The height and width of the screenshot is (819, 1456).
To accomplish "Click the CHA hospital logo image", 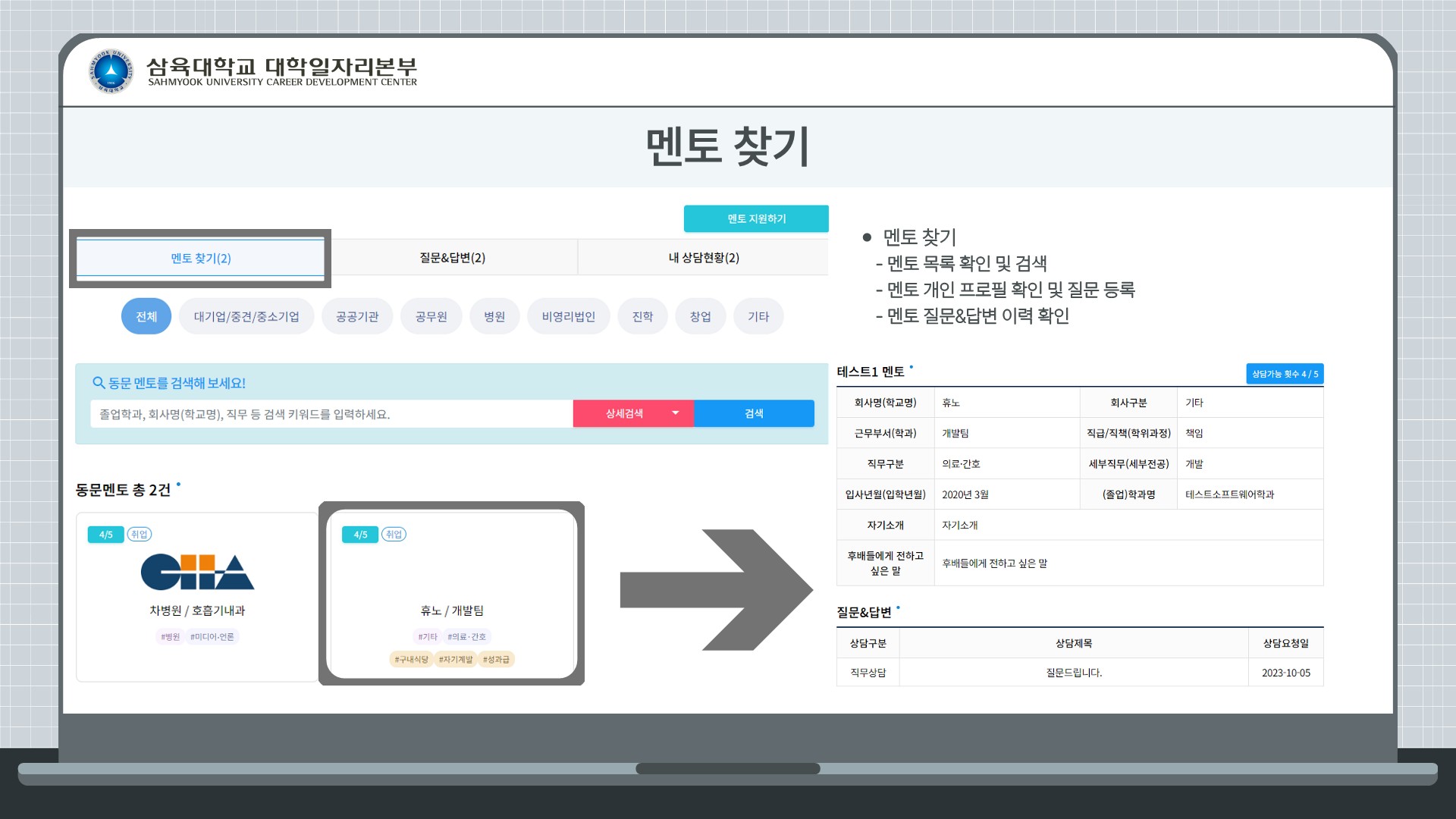I will point(197,573).
